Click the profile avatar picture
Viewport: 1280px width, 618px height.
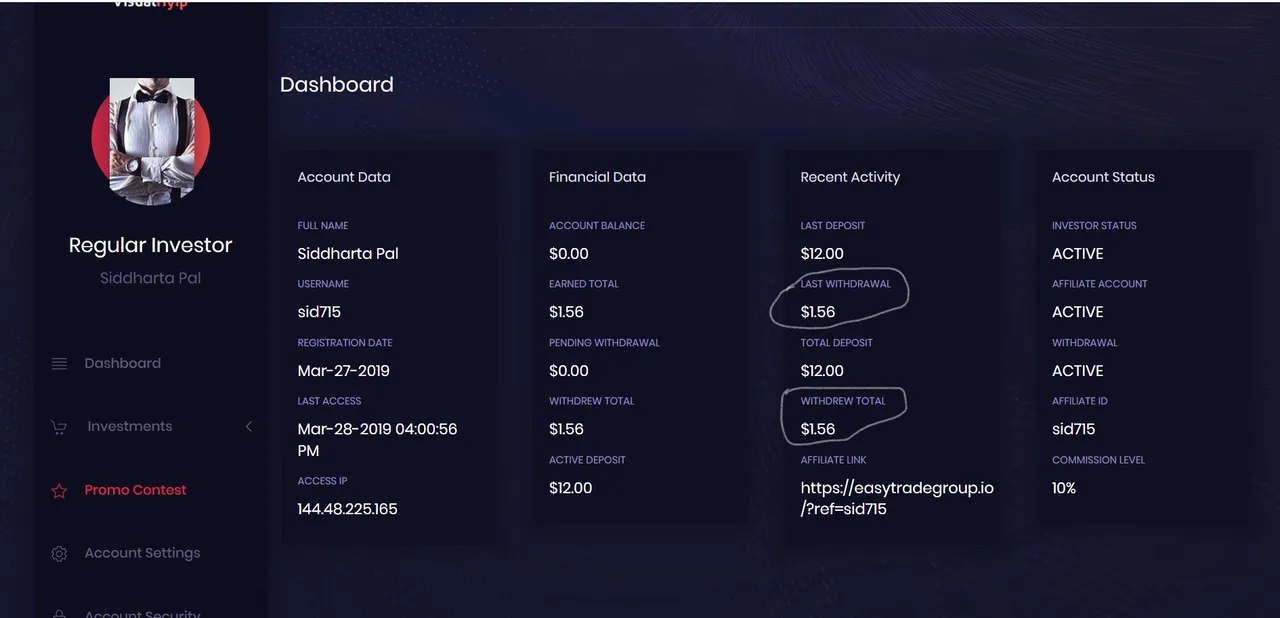151,141
